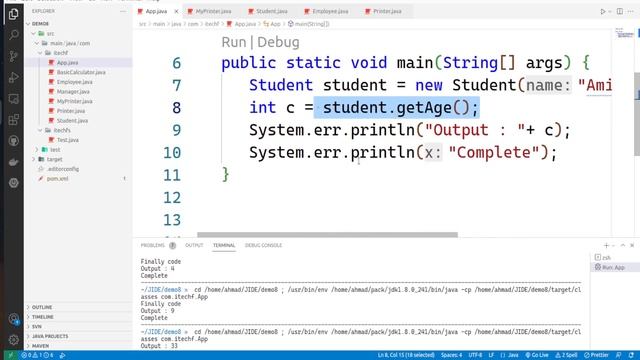
Task: Click the editor horizontal scrollbar
Action: click(x=327, y=235)
